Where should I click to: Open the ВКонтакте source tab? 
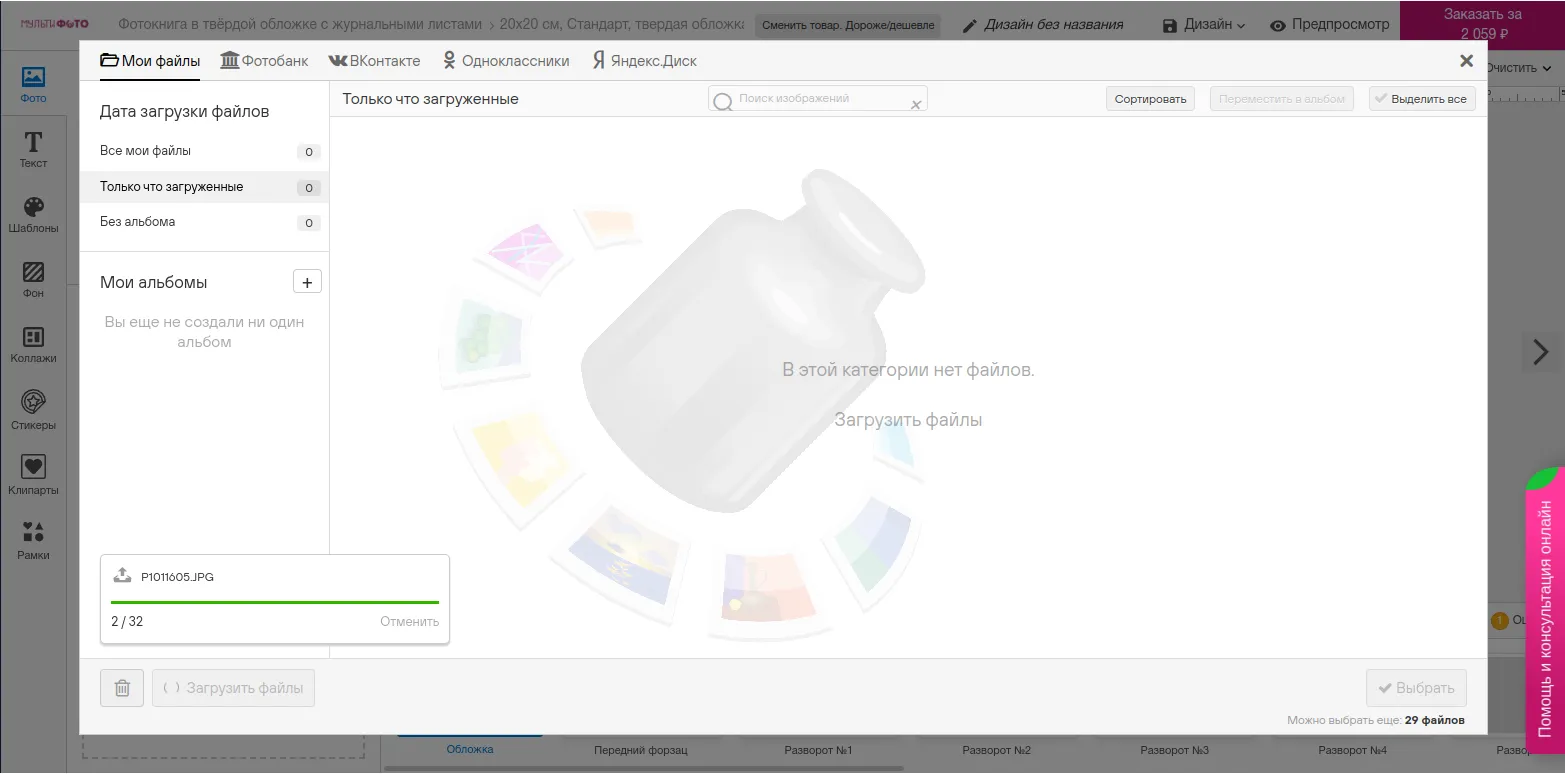374,61
